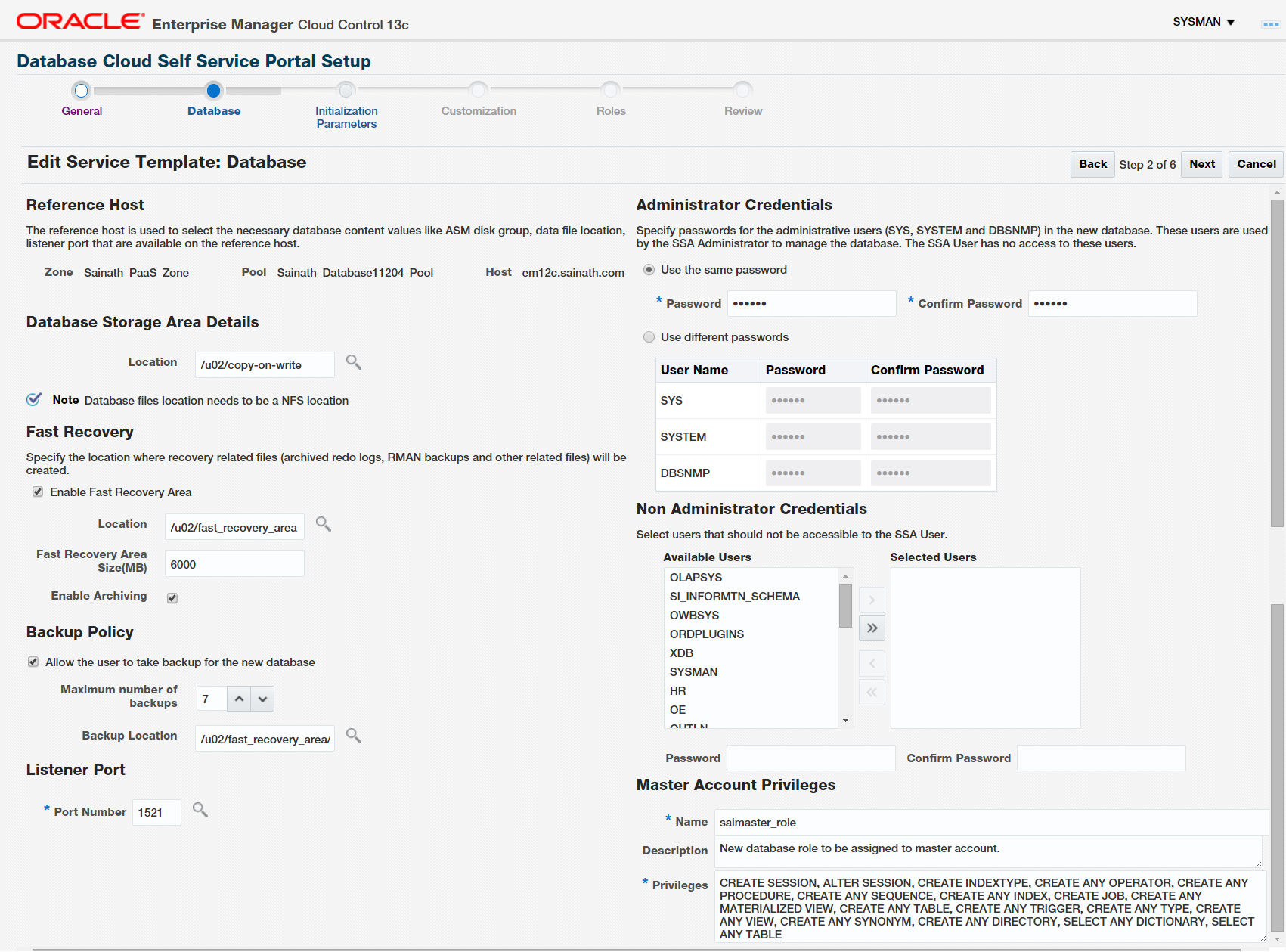1286x952 pixels.
Task: Select ORDPLUGINS in Available Users
Action: point(751,634)
